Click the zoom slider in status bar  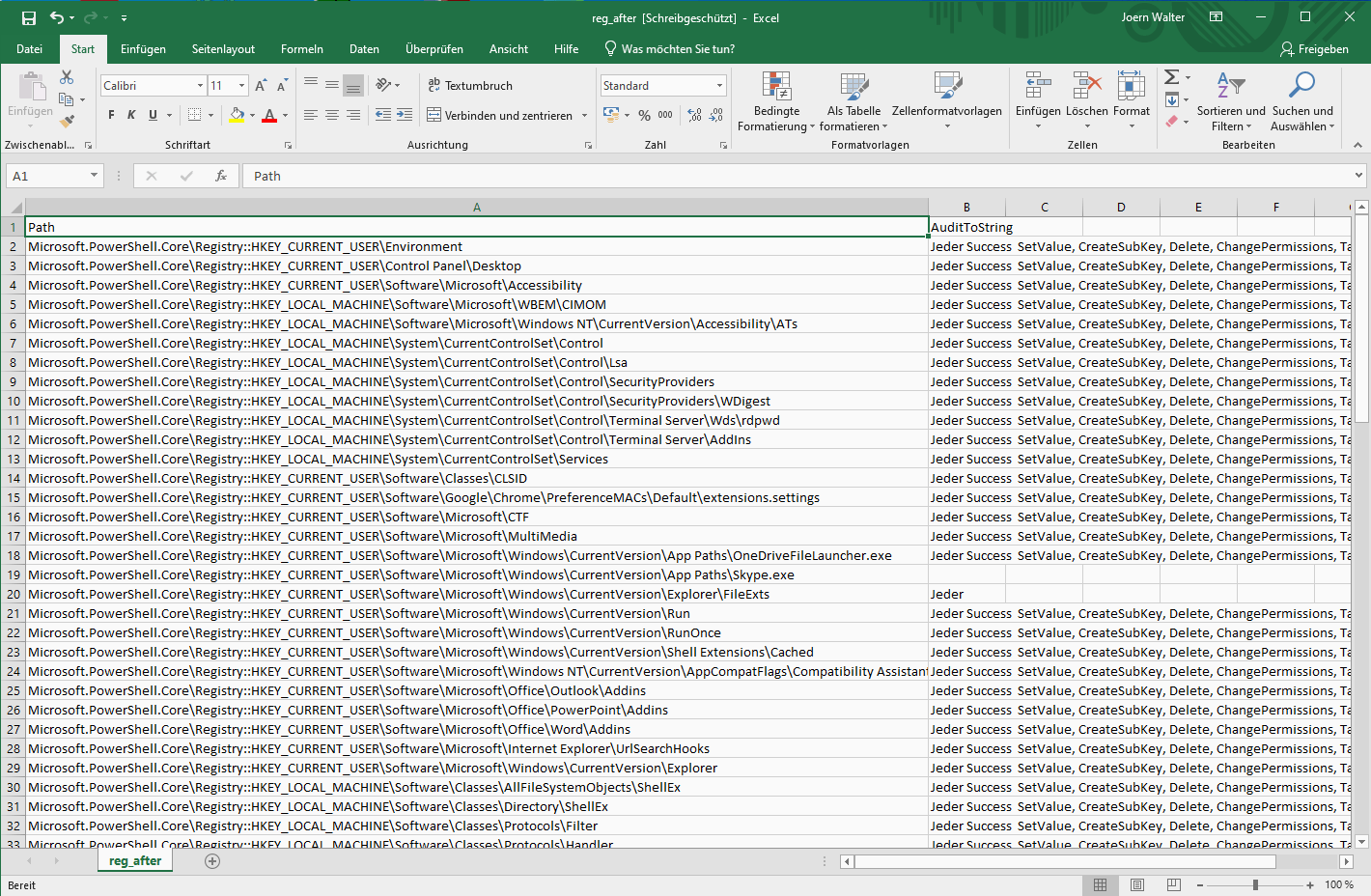pos(1255,884)
